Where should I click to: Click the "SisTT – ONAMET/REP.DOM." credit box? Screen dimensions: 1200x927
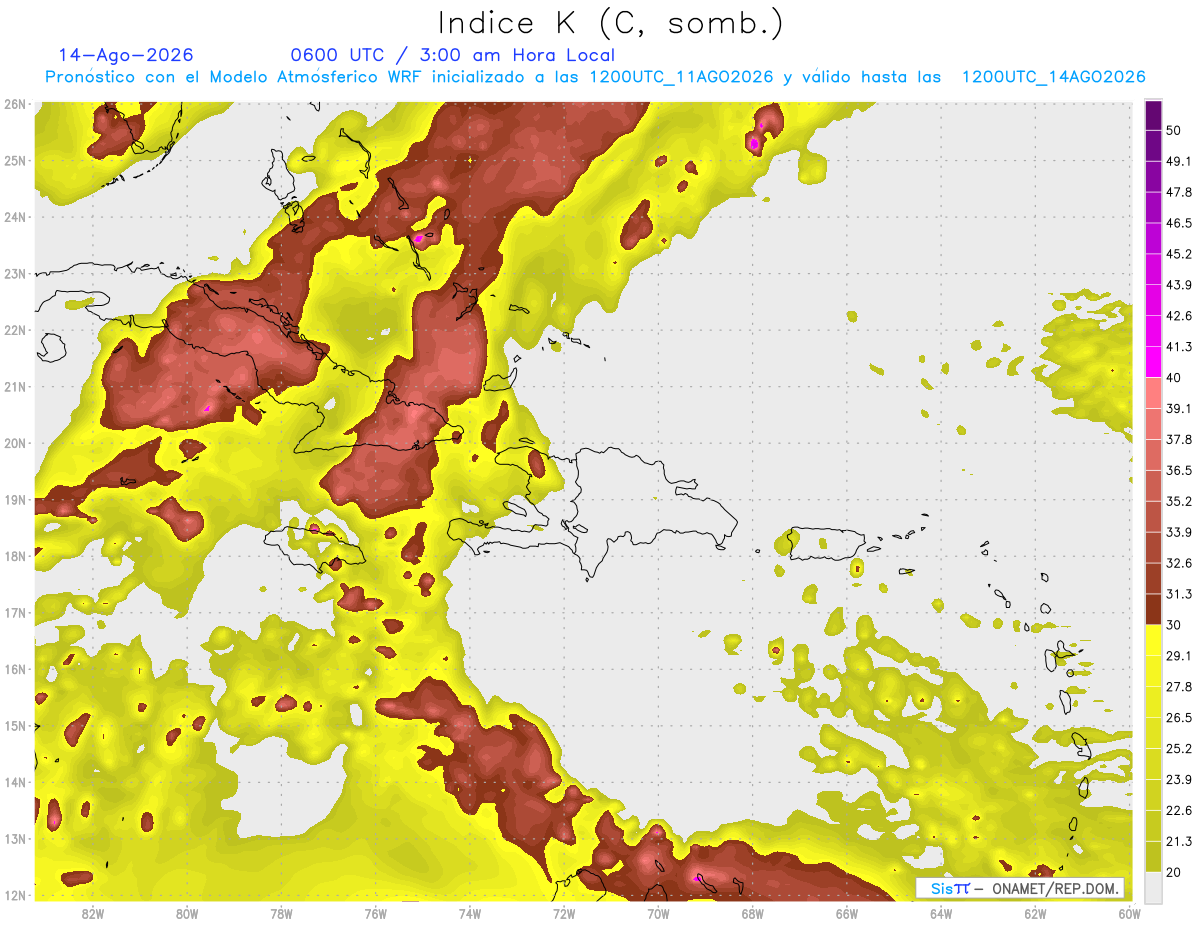pos(1020,888)
